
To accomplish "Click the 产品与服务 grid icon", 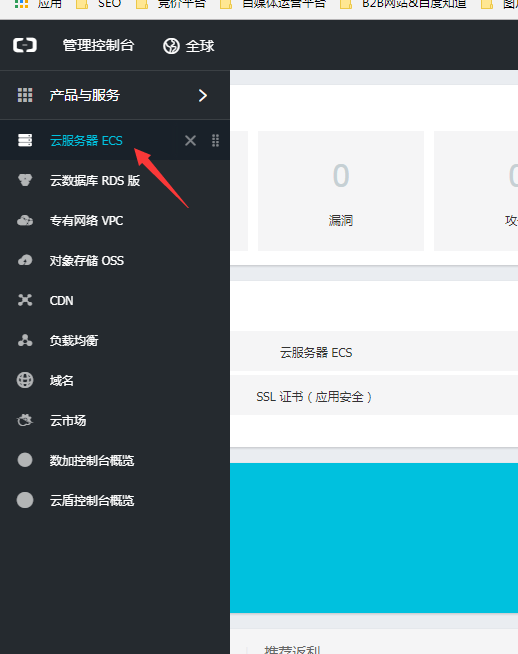I will coord(25,95).
